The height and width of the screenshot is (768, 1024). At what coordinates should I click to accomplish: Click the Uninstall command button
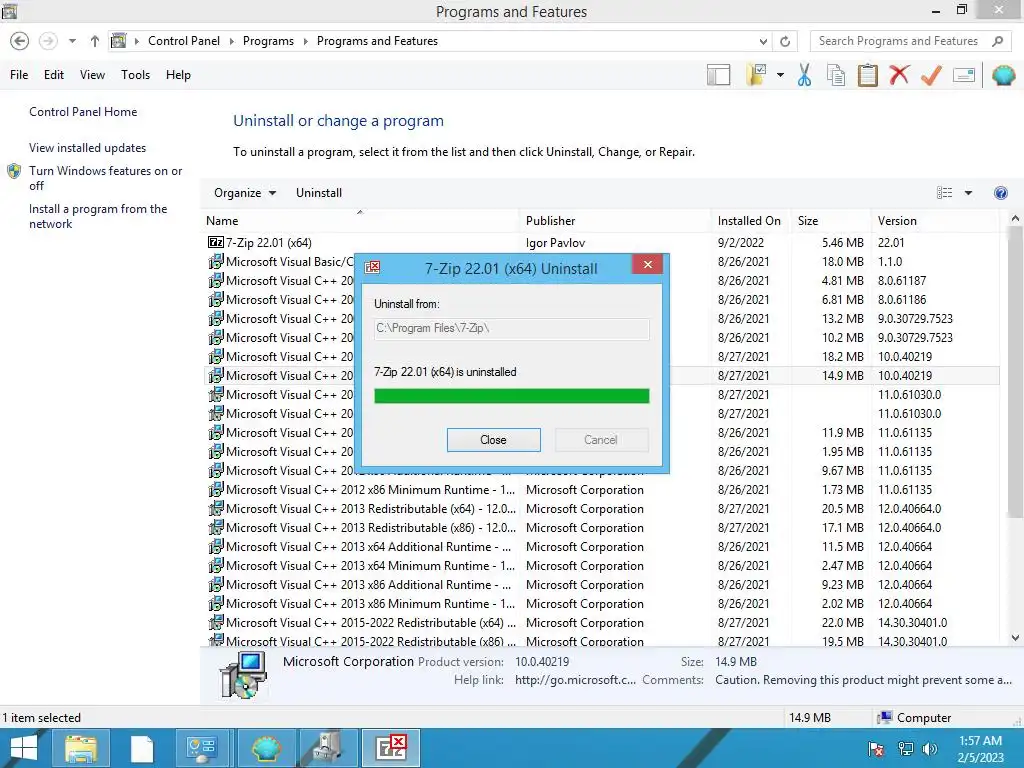pos(319,193)
